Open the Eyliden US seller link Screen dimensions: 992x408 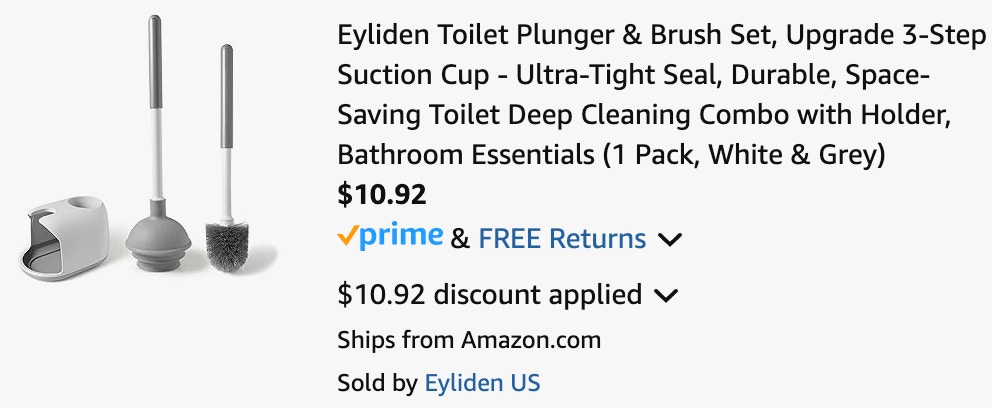pyautogui.click(x=482, y=382)
